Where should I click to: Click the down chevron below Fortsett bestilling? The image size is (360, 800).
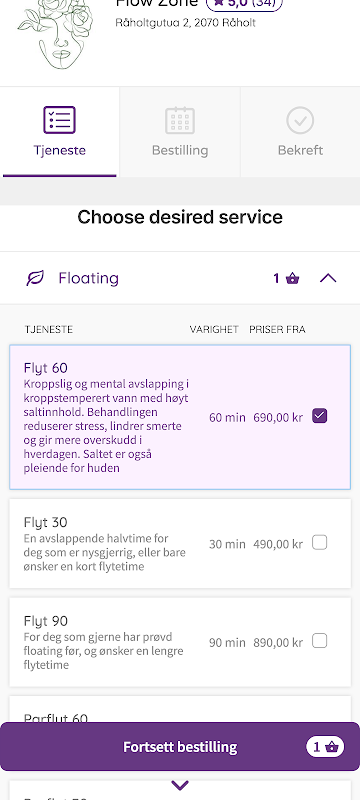point(180,785)
